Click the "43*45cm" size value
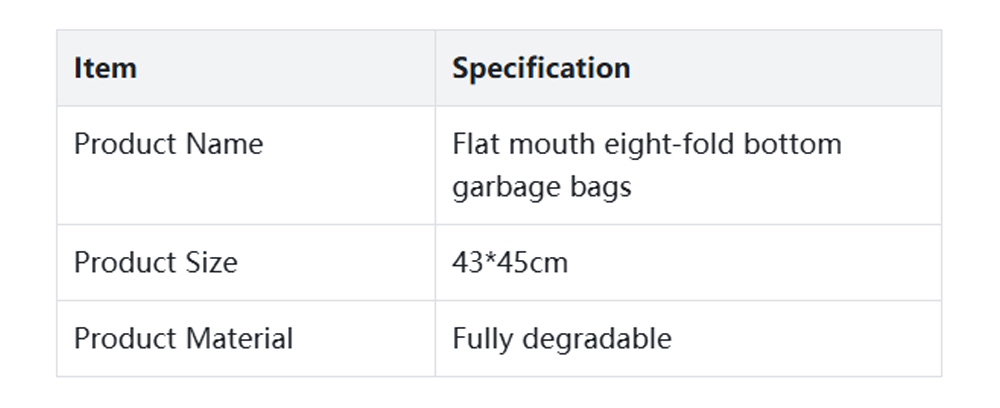Screen dimensions: 1000x408 [x=509, y=263]
